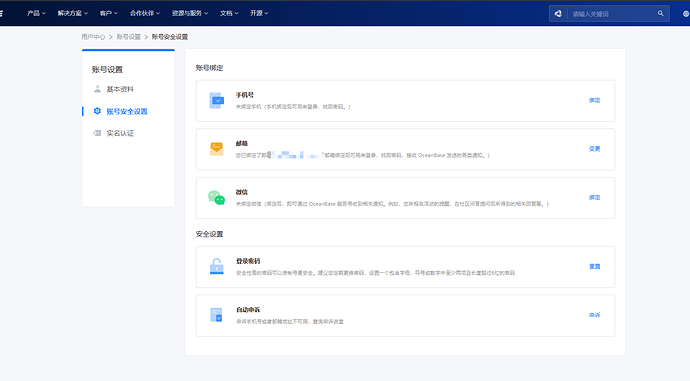Open 基本资料 in the sidebar
Viewport: 690px width, 381px height.
pos(120,89)
